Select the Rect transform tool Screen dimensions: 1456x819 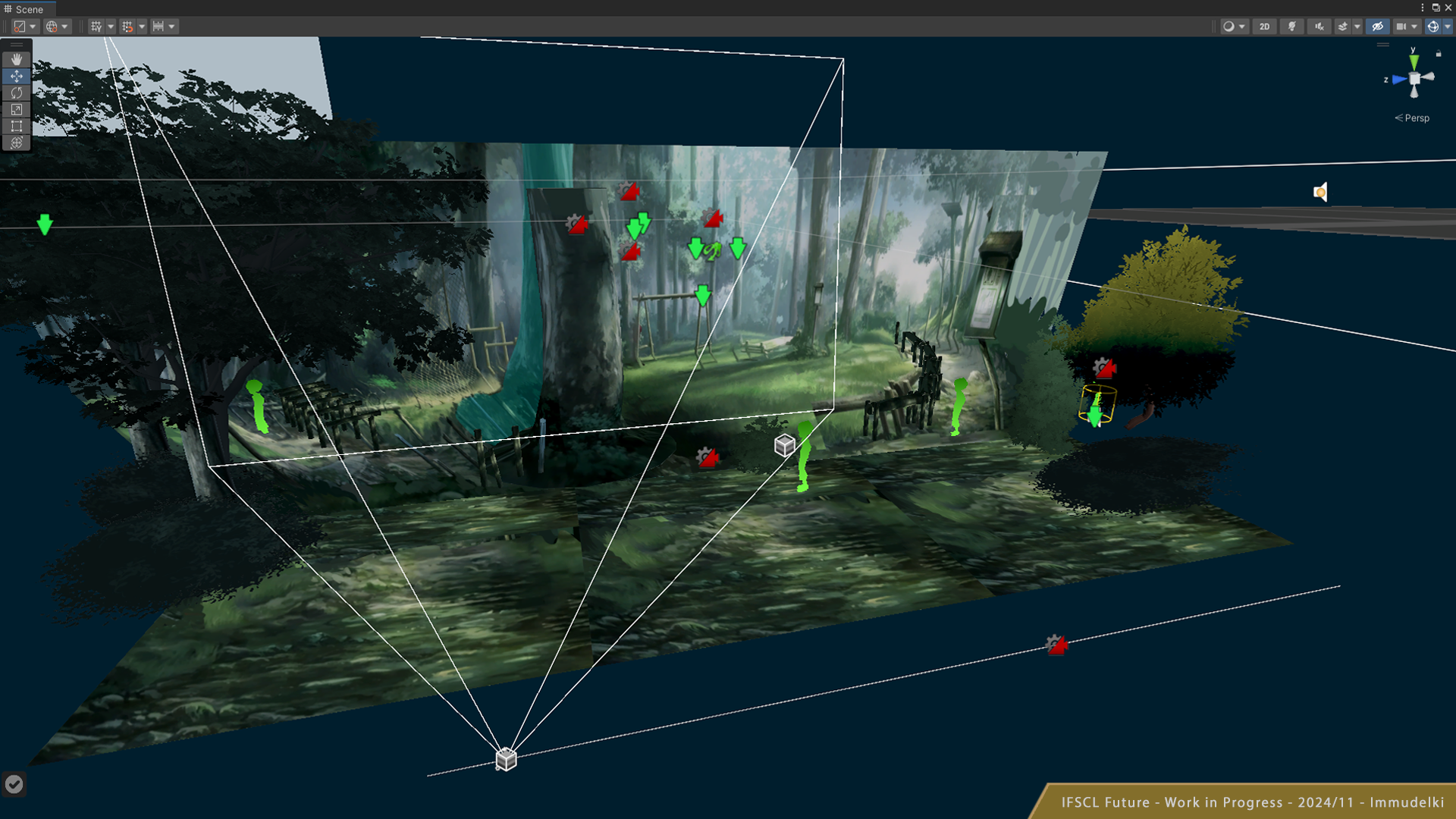pyautogui.click(x=16, y=126)
